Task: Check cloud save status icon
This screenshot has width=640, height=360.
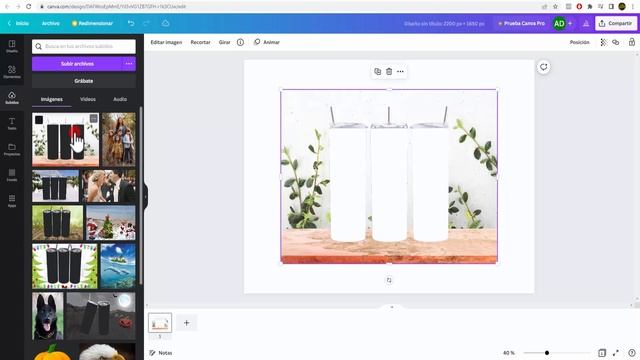Action: [x=165, y=23]
